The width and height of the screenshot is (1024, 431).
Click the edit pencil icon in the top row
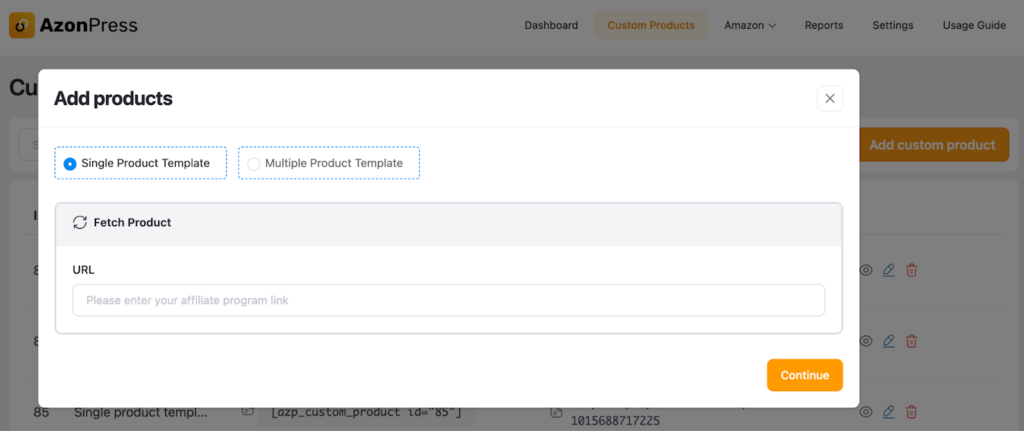(x=888, y=270)
